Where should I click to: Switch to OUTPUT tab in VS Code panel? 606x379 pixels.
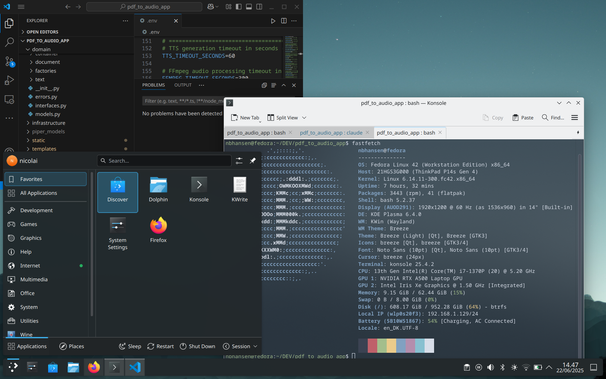[x=182, y=85]
